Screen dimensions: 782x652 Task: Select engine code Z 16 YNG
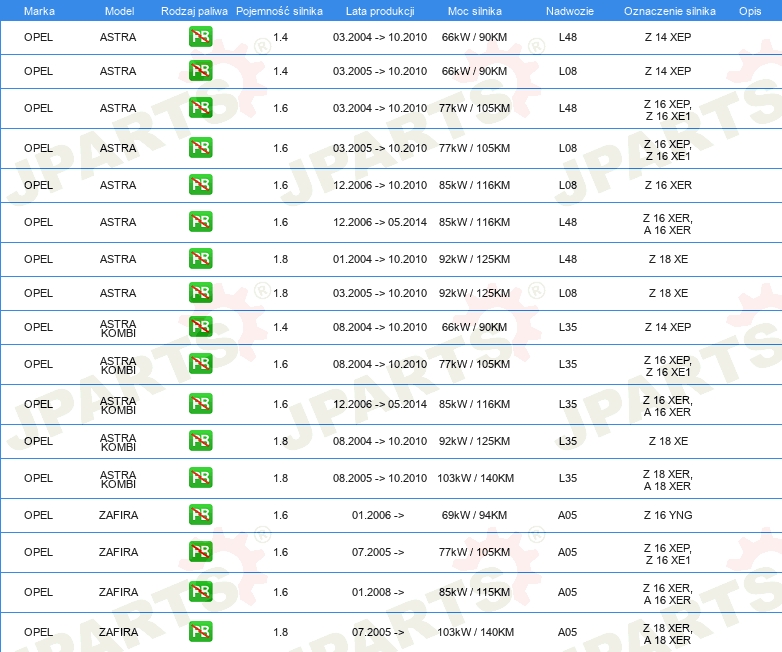[668, 515]
